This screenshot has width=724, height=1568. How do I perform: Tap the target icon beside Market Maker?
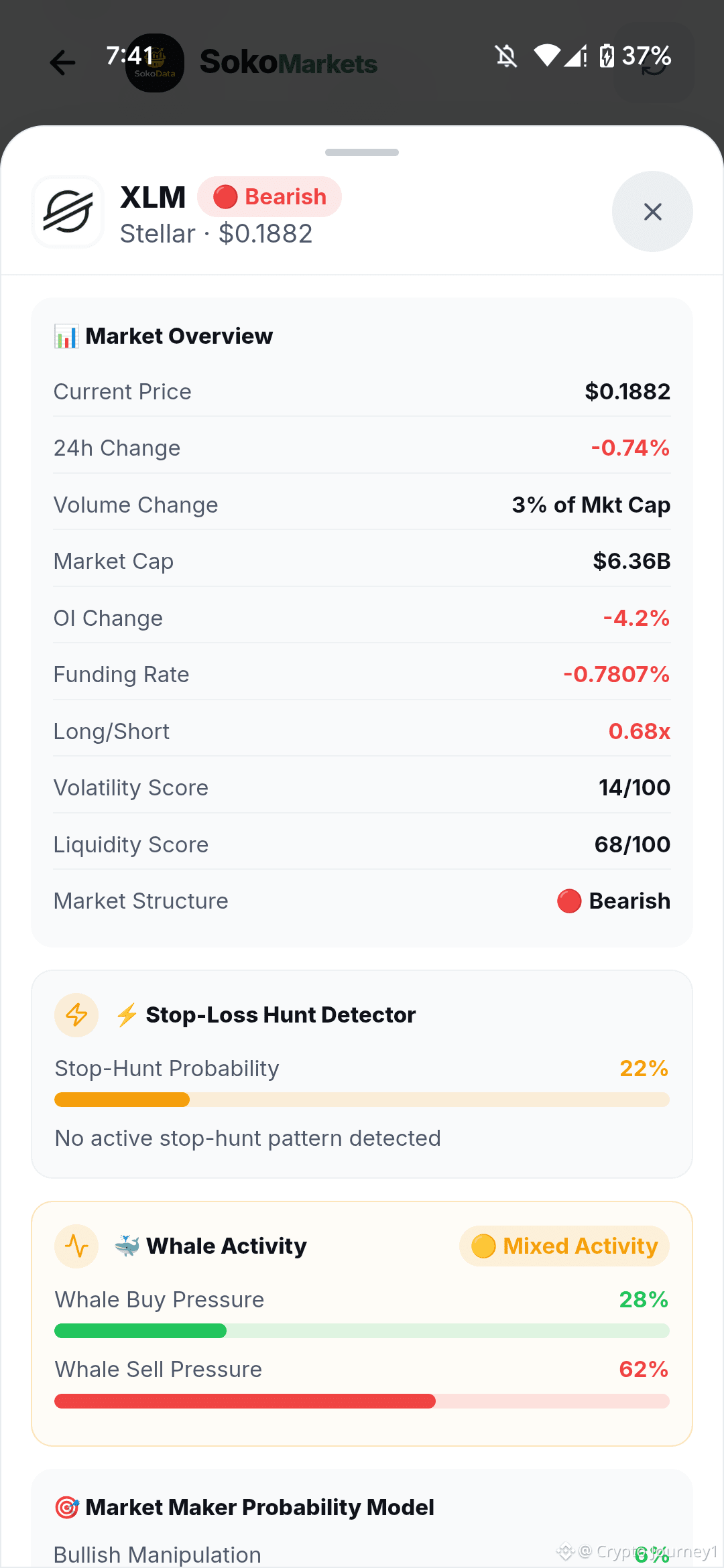click(66, 1507)
